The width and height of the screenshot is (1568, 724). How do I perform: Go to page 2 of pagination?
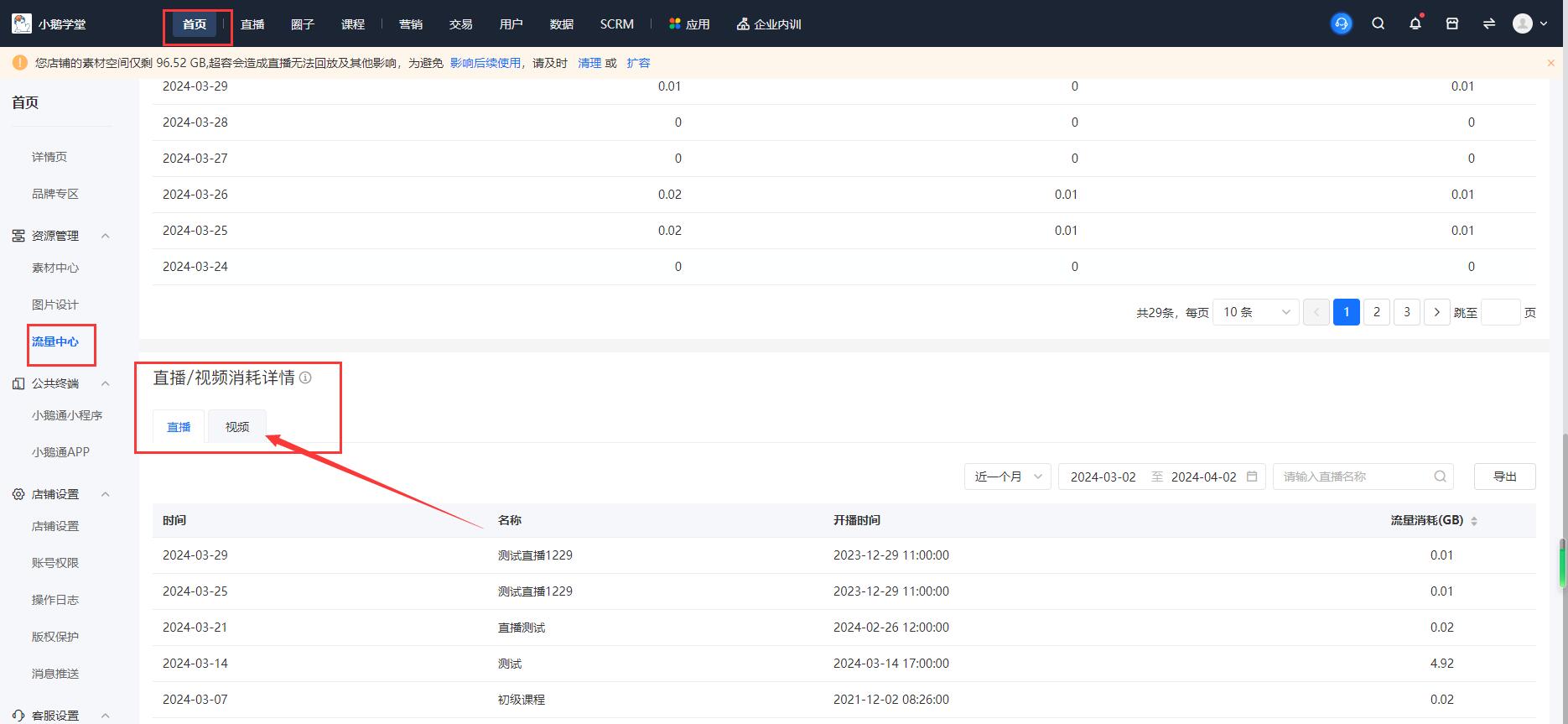tap(1376, 312)
